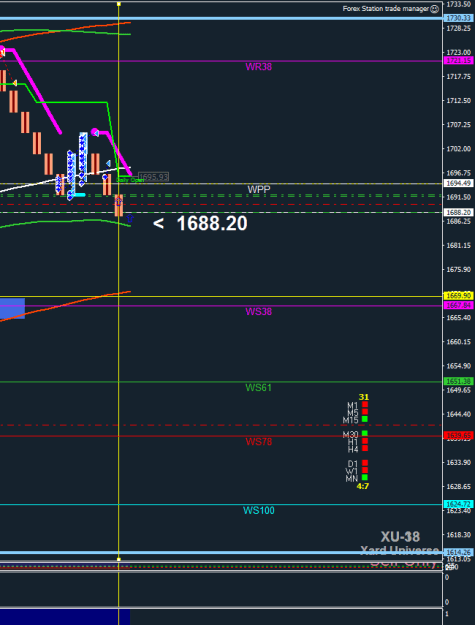475x625 pixels.
Task: Click the Forex Station trade manager smiley icon
Action: (x=434, y=8)
